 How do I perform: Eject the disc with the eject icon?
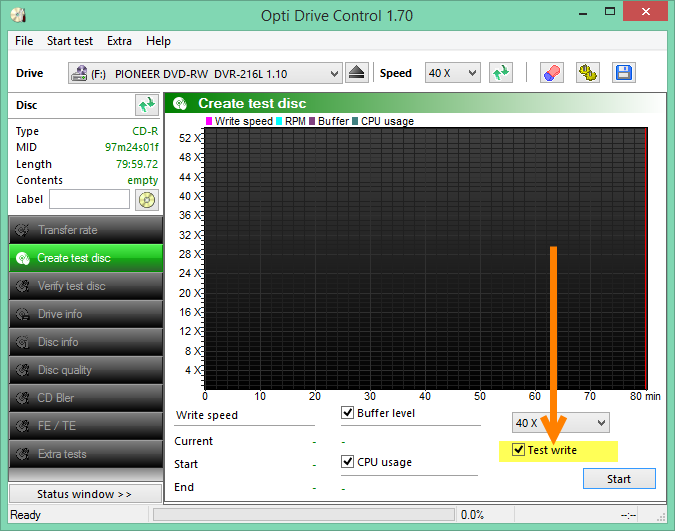tap(357, 73)
